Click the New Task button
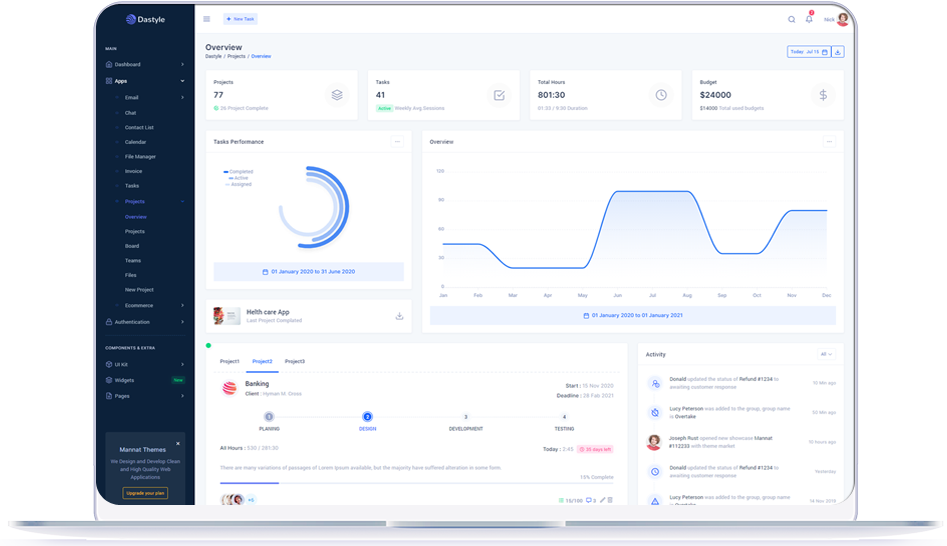947x546 pixels. click(x=240, y=19)
